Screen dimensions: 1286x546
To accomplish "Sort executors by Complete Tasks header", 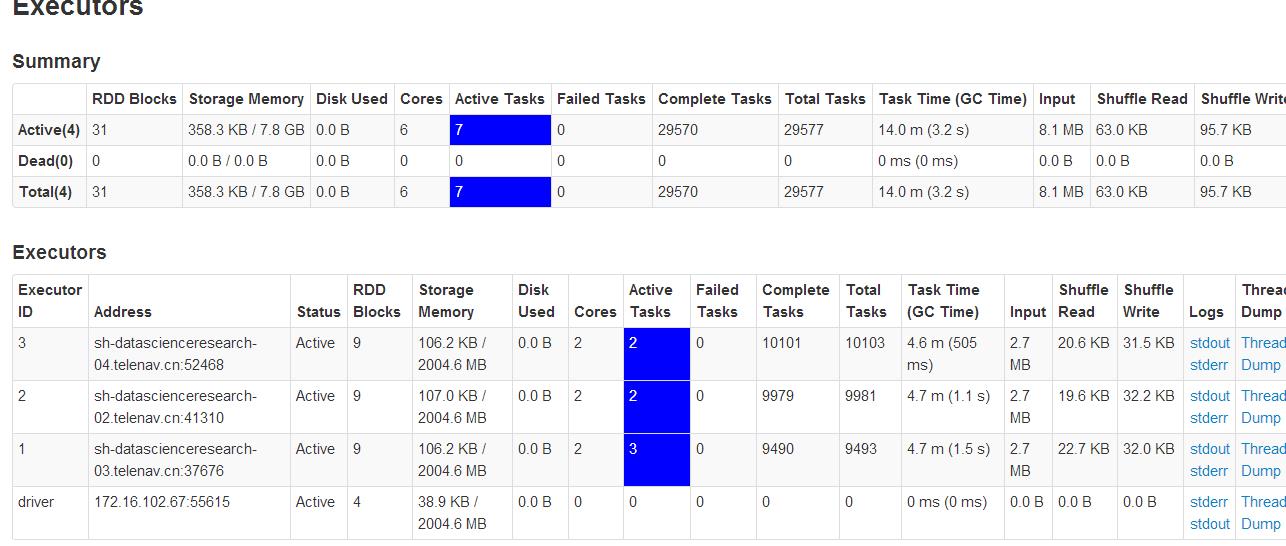I will [796, 301].
